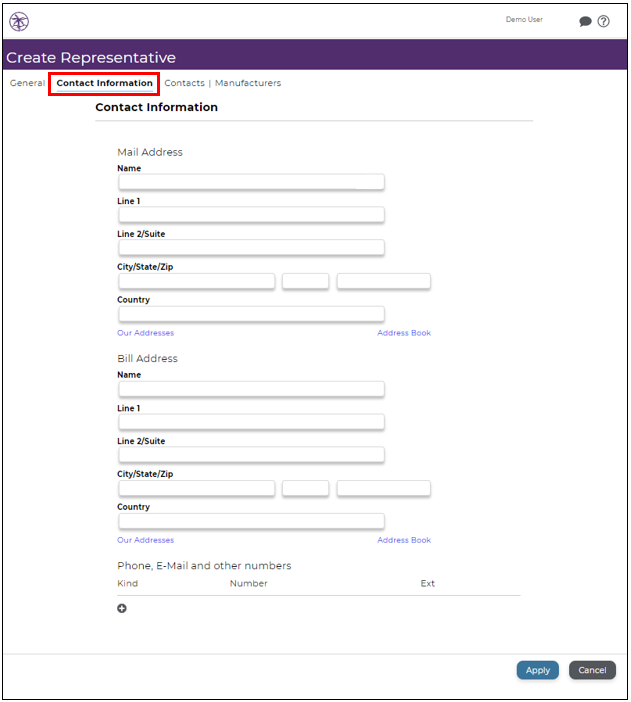The height and width of the screenshot is (702, 631).
Task: Go to the Manufacturers tab
Action: click(248, 83)
